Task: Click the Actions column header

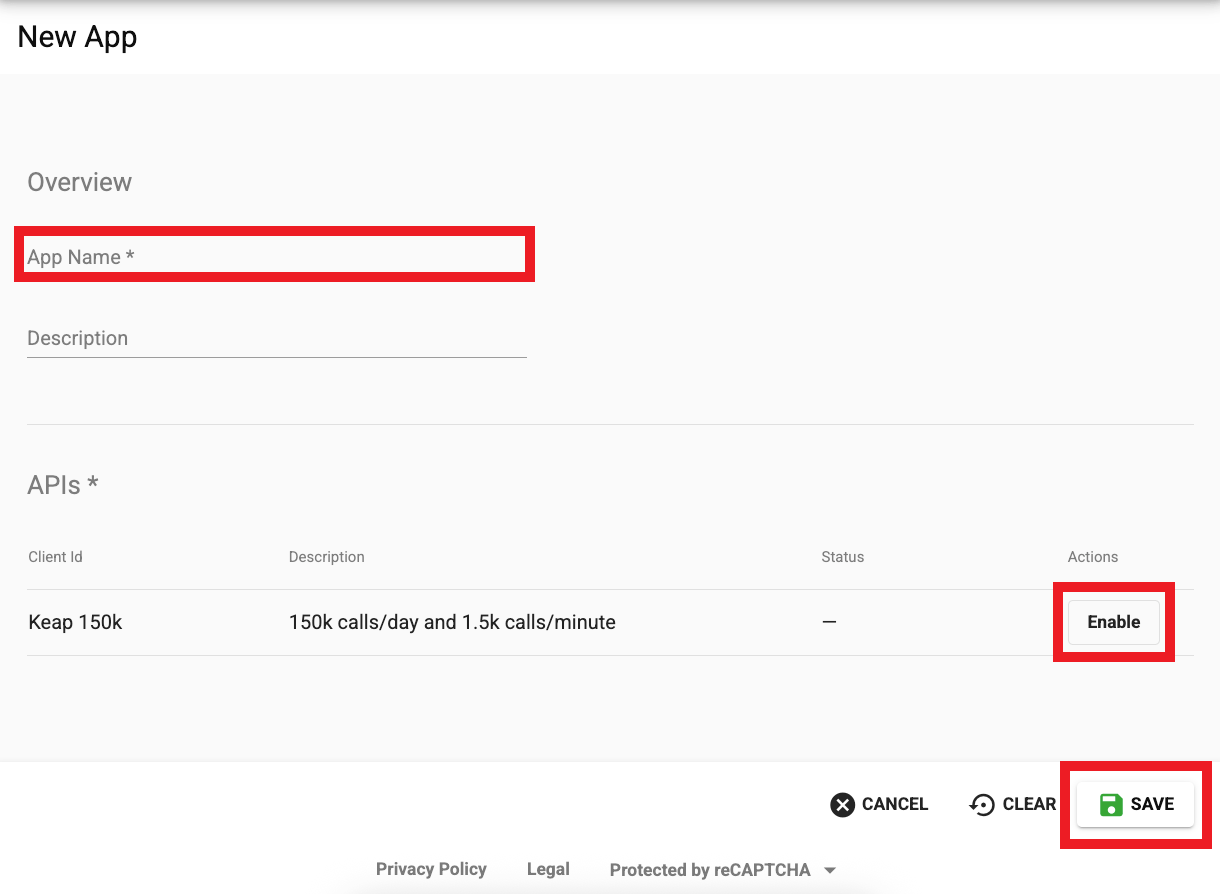Action: pyautogui.click(x=1092, y=557)
